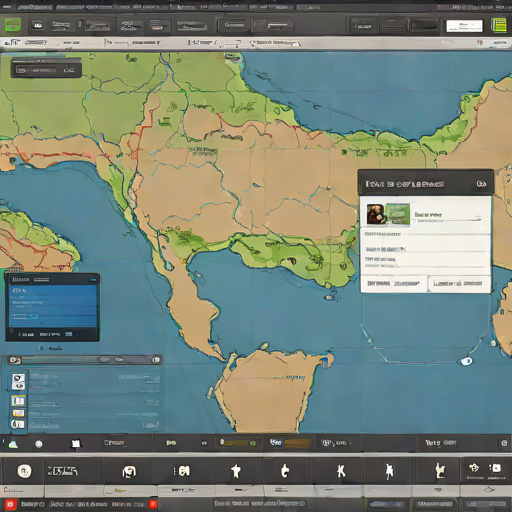Open the yellow-green list icon at top right

tap(499, 26)
